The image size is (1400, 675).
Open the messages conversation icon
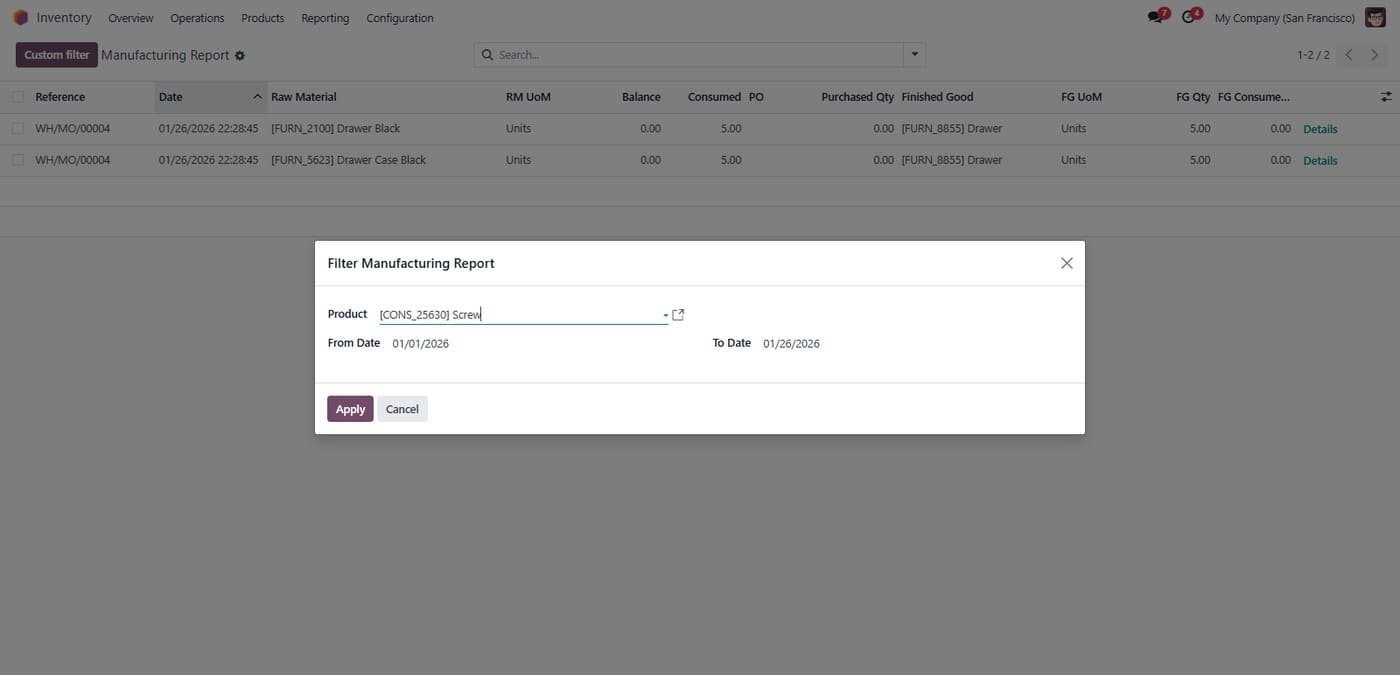pos(1157,17)
